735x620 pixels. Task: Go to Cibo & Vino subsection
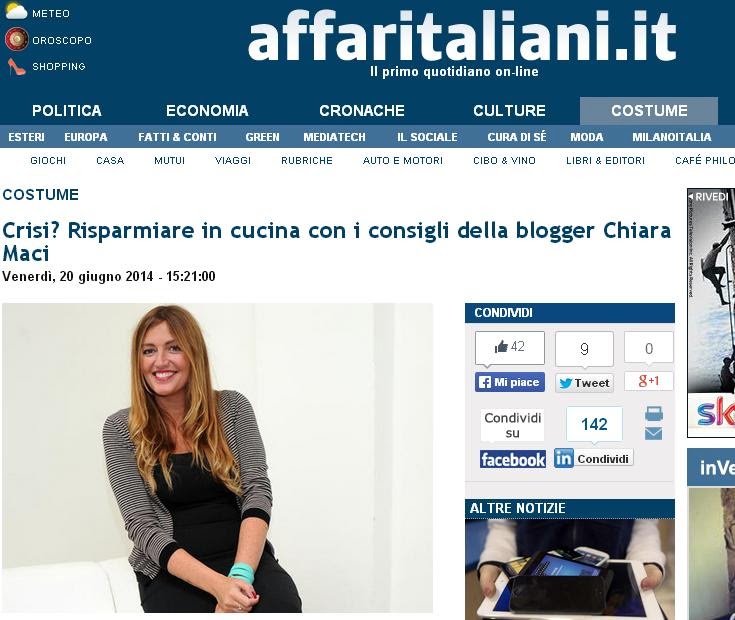click(504, 161)
